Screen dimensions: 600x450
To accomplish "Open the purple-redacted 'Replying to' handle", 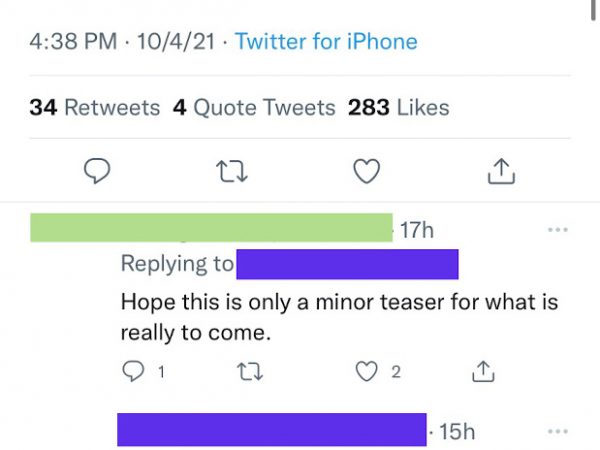I will coord(347,264).
